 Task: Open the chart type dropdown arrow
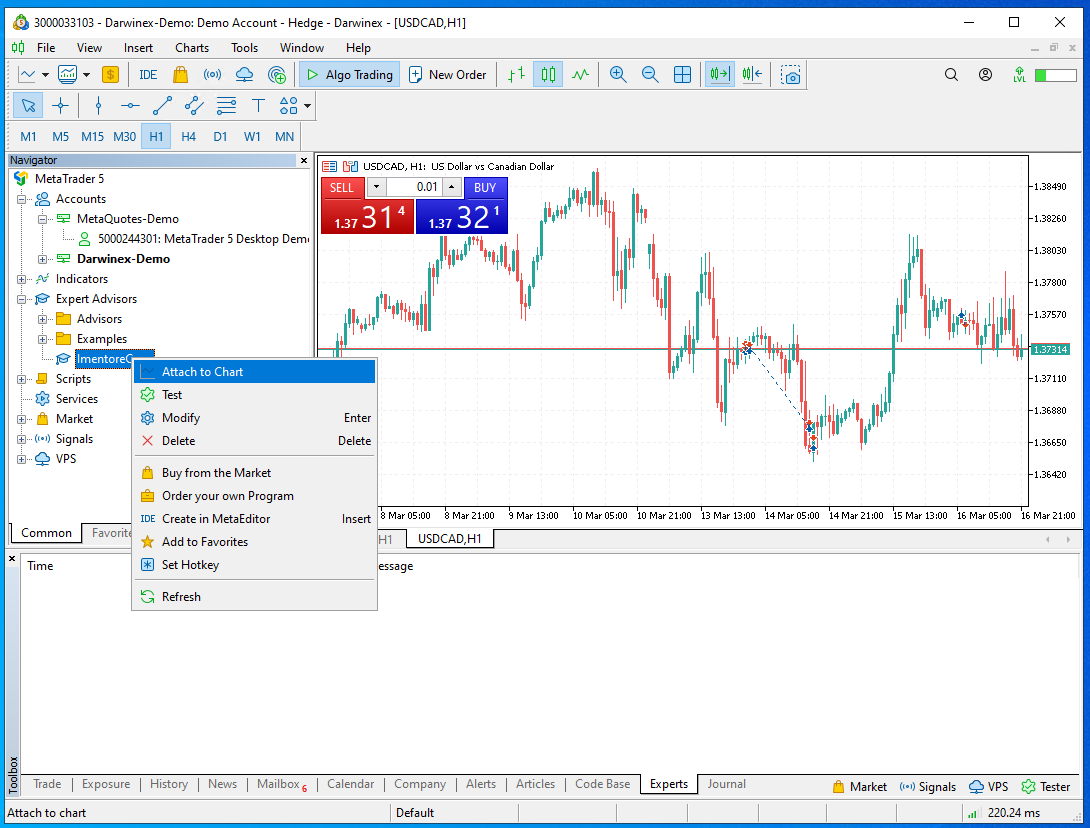45,74
